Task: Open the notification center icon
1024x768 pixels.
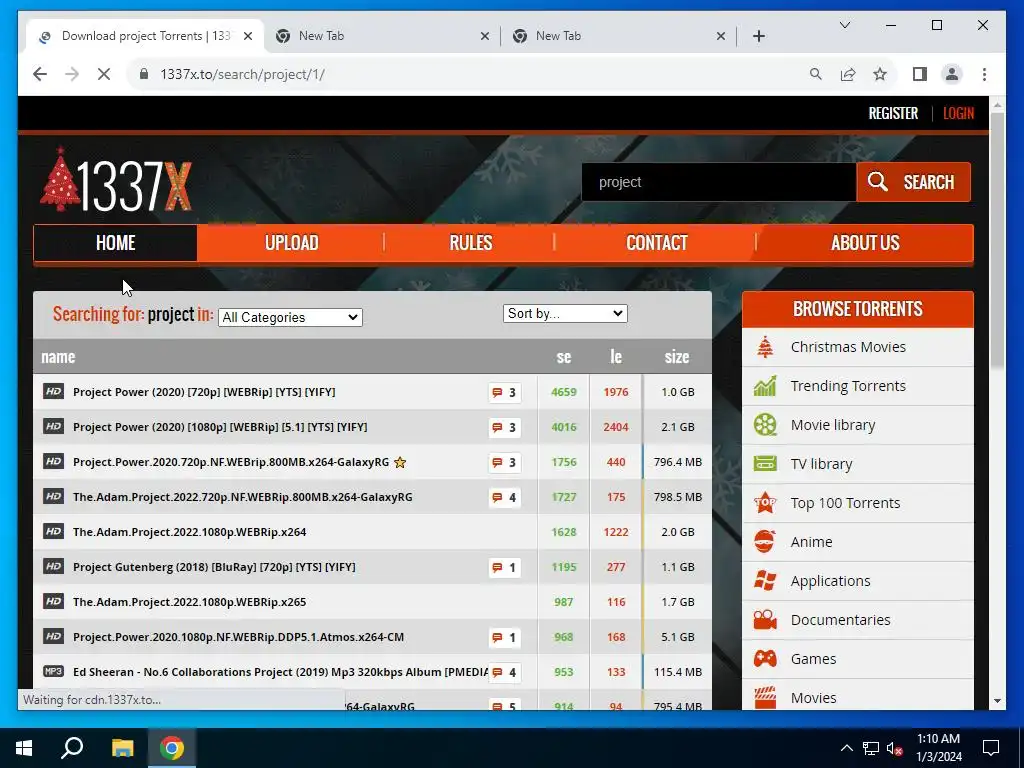Action: (x=991, y=748)
